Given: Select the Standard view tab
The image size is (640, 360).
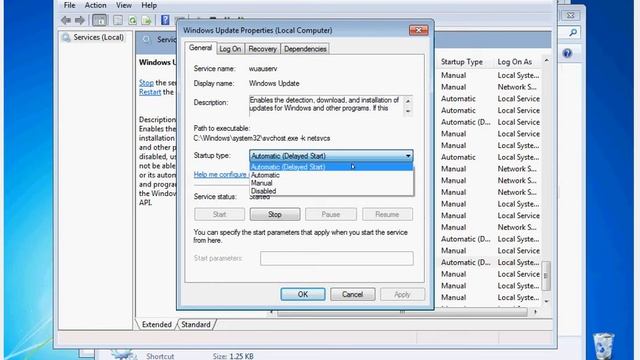Looking at the screenshot, I should coord(196,324).
